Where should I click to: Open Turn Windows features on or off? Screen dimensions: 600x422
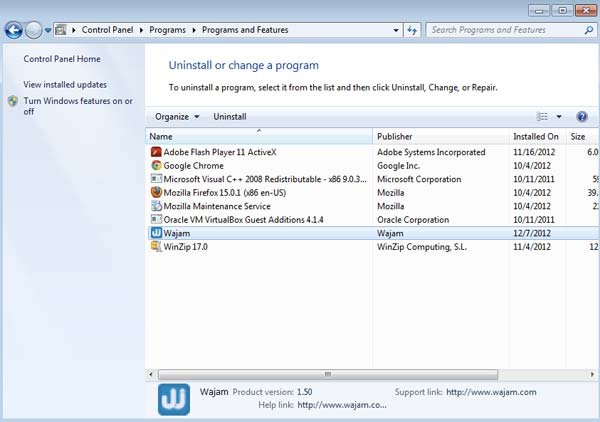point(78,106)
